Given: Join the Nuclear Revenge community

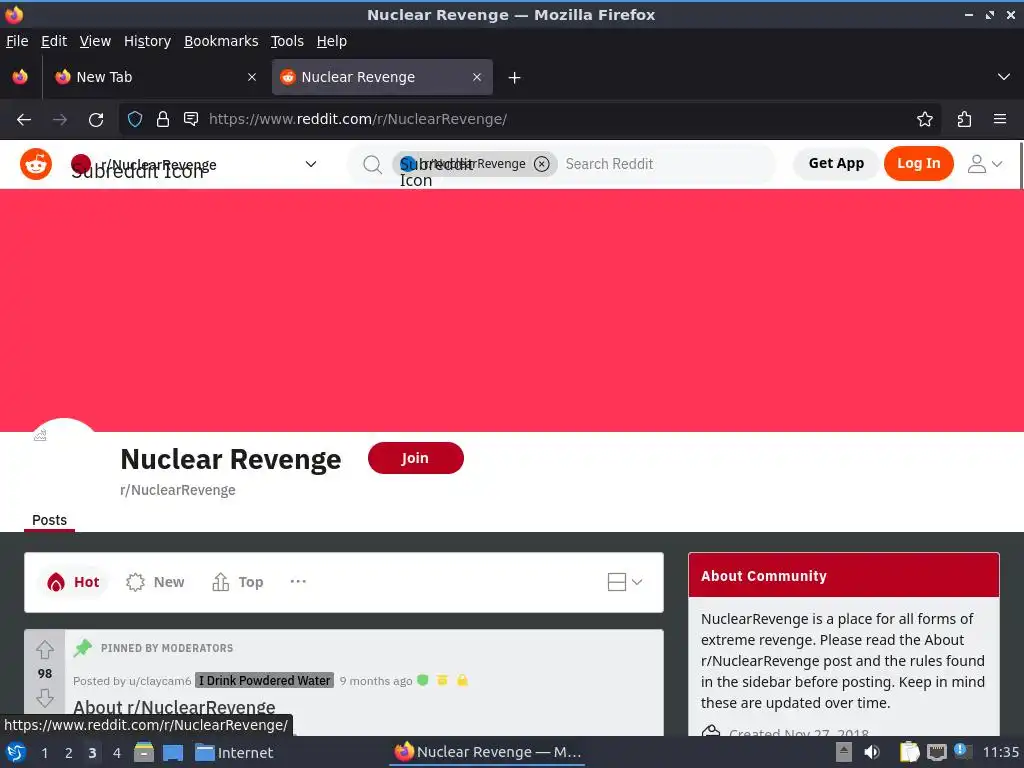Looking at the screenshot, I should (415, 458).
